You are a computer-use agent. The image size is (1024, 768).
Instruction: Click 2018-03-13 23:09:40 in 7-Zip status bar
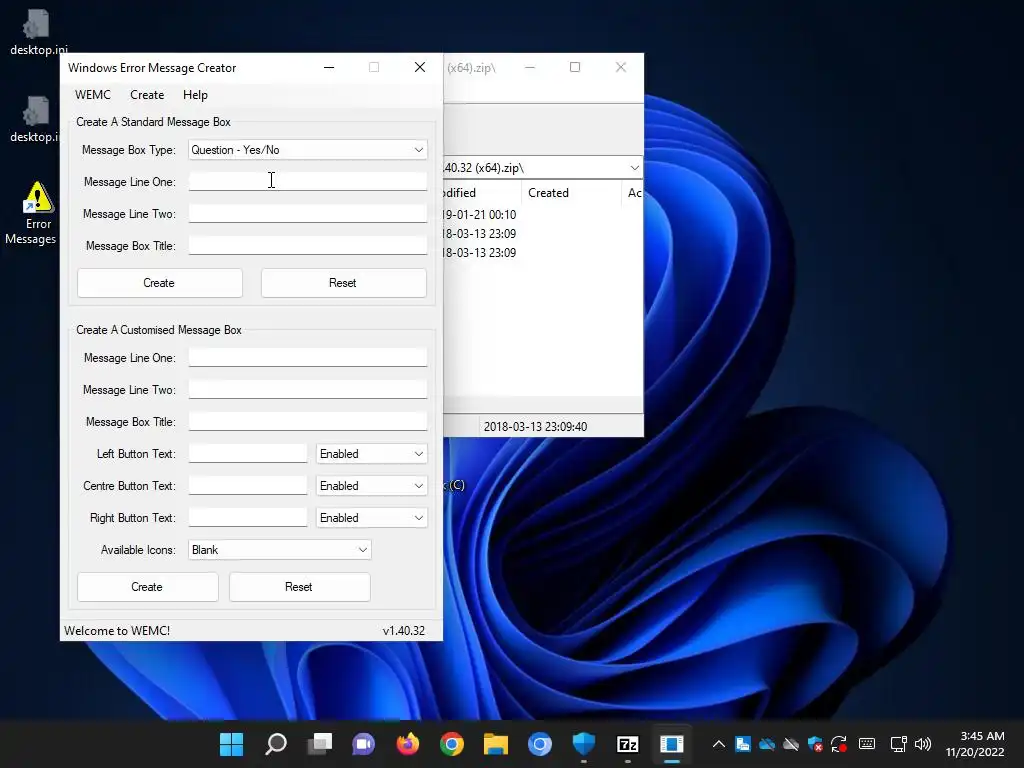point(536,426)
